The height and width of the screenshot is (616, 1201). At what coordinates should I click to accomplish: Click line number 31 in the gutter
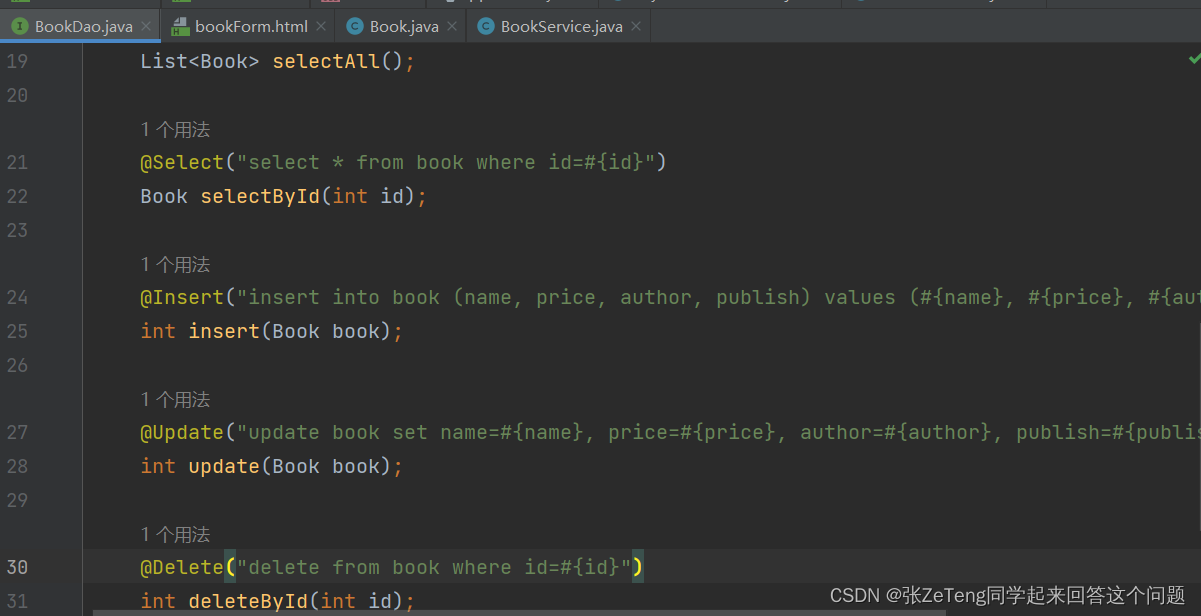[17, 601]
